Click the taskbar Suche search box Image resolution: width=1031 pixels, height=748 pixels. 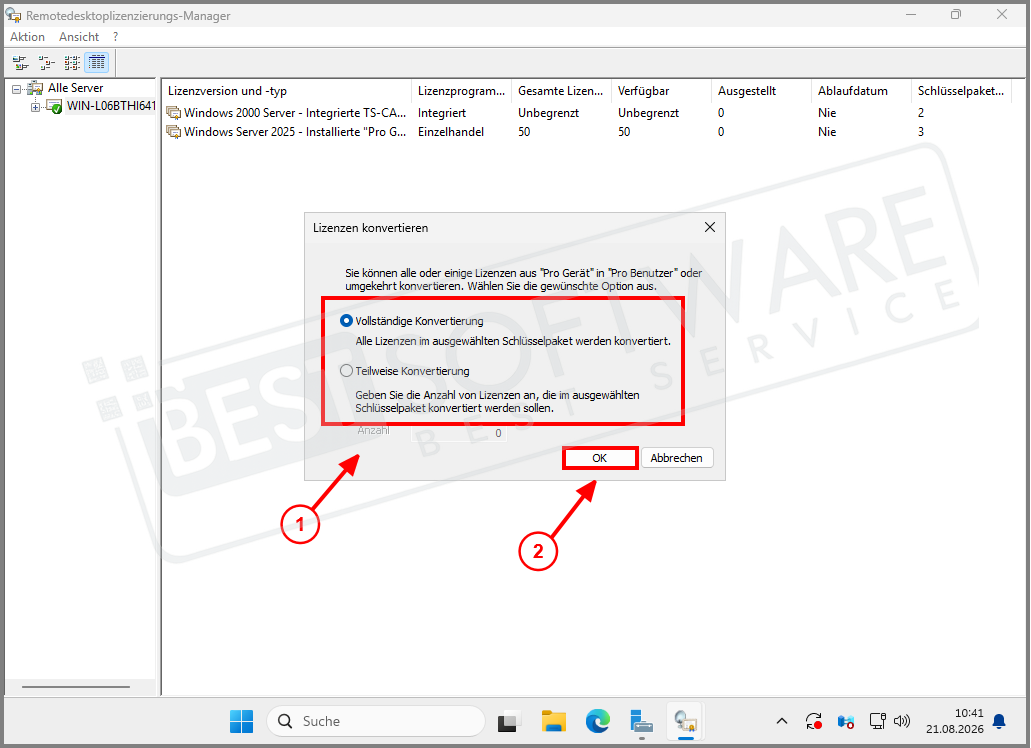(376, 721)
